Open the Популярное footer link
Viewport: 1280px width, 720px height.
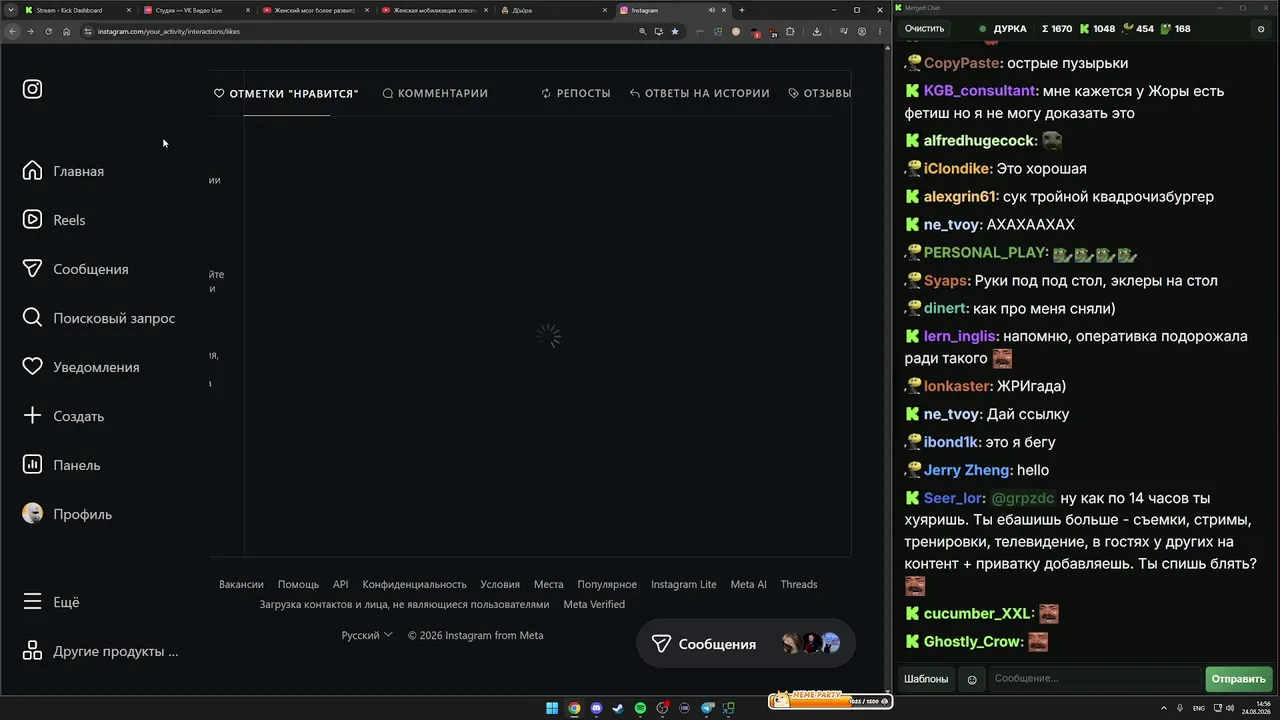(607, 584)
